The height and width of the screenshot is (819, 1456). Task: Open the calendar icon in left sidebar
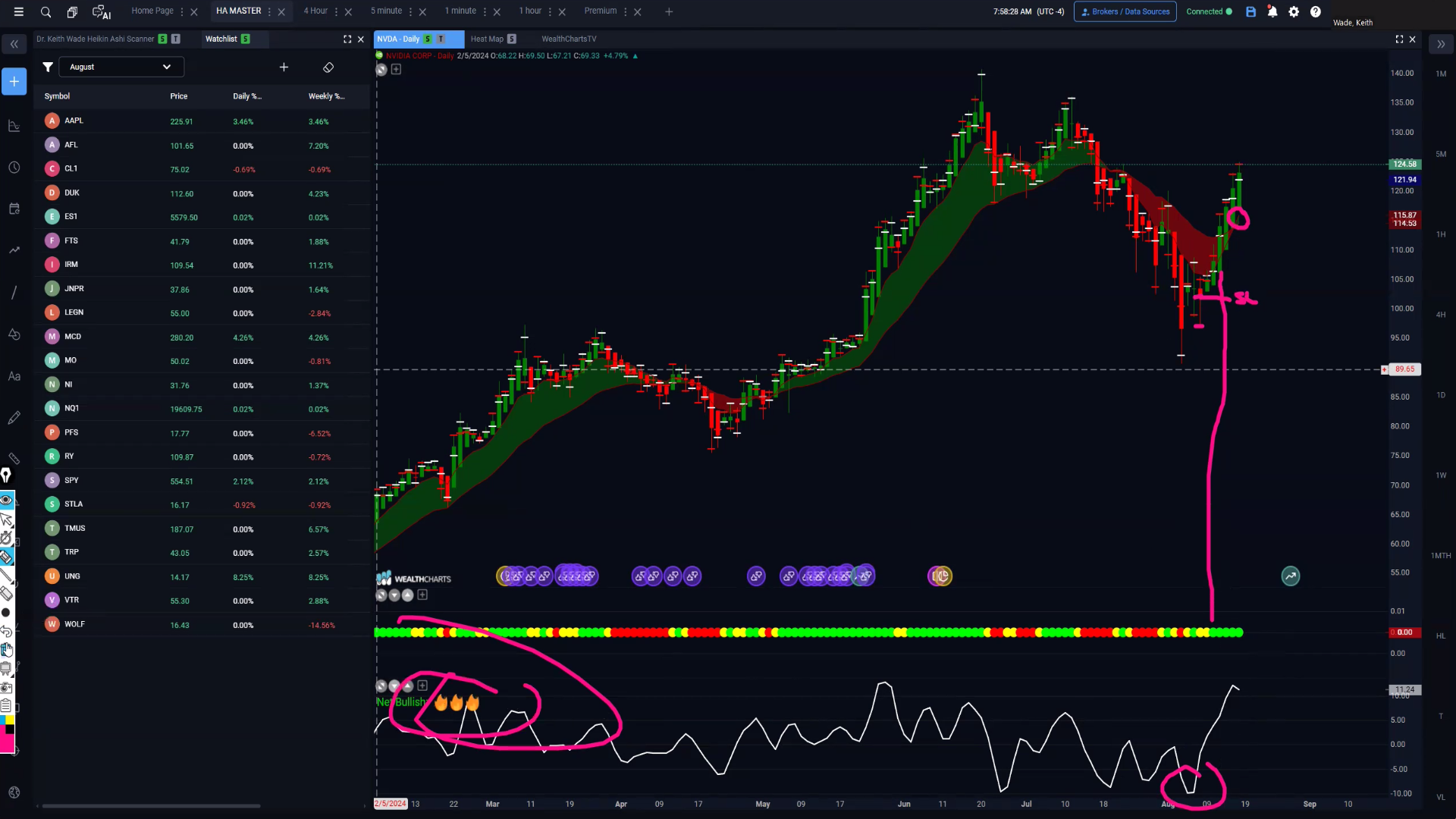point(14,209)
